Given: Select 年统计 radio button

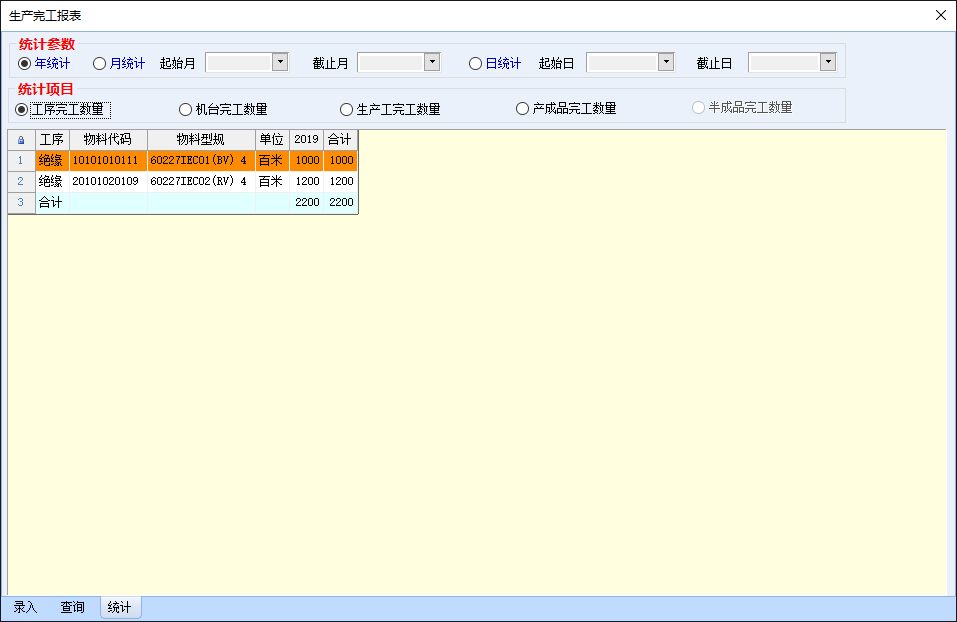Looking at the screenshot, I should (x=26, y=63).
